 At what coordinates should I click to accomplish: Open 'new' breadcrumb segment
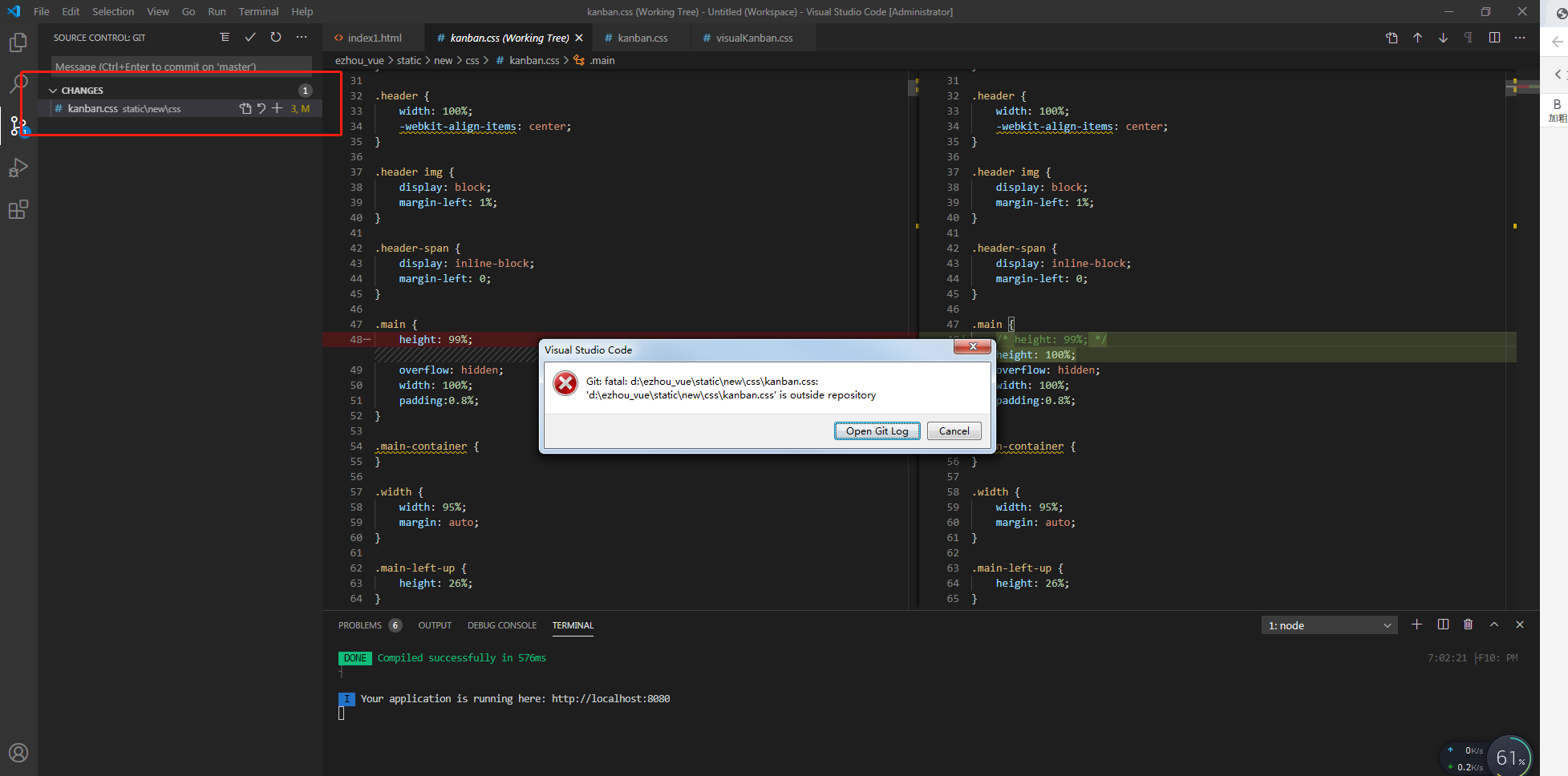[x=443, y=60]
